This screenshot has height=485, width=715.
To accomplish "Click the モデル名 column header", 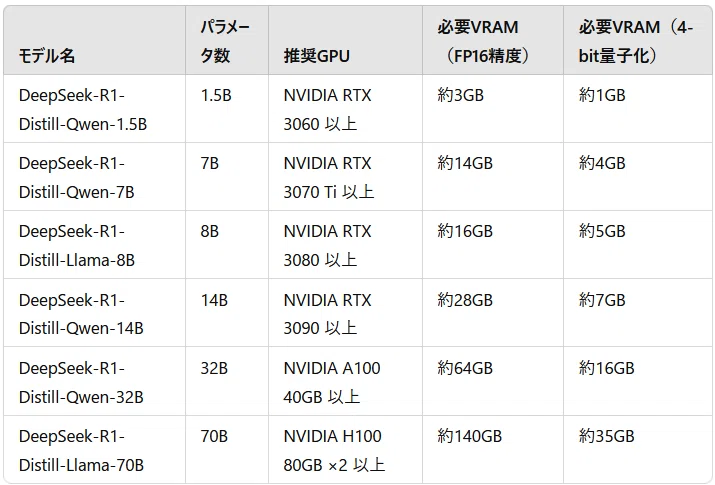I will [47, 56].
